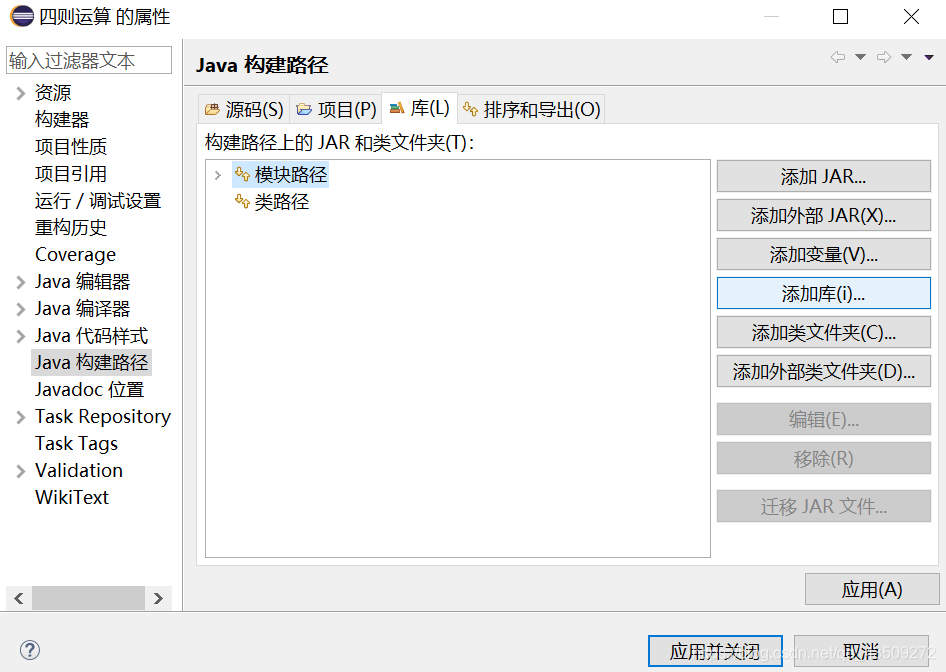The image size is (946, 672).
Task: Click the 模块路径 key icon in tree
Action: coord(241,173)
